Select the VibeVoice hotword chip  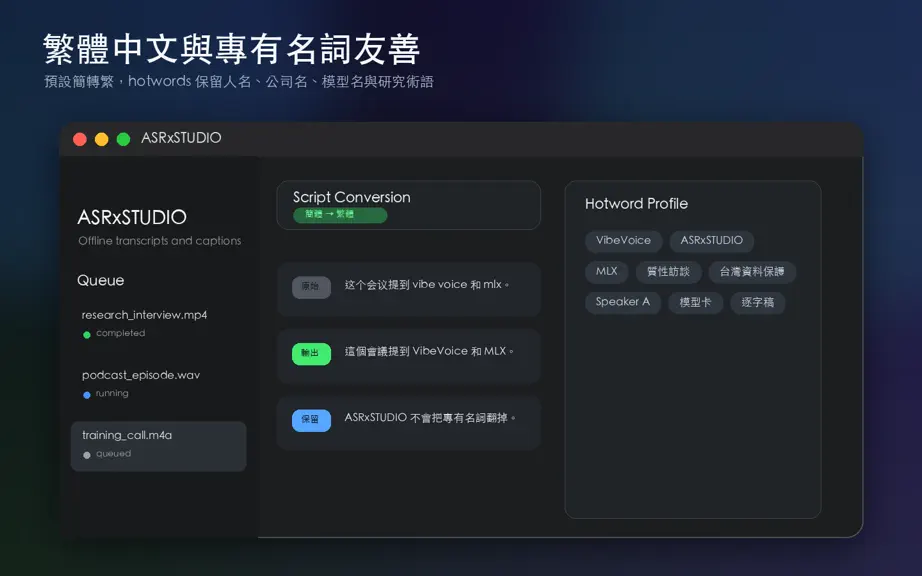point(623,240)
